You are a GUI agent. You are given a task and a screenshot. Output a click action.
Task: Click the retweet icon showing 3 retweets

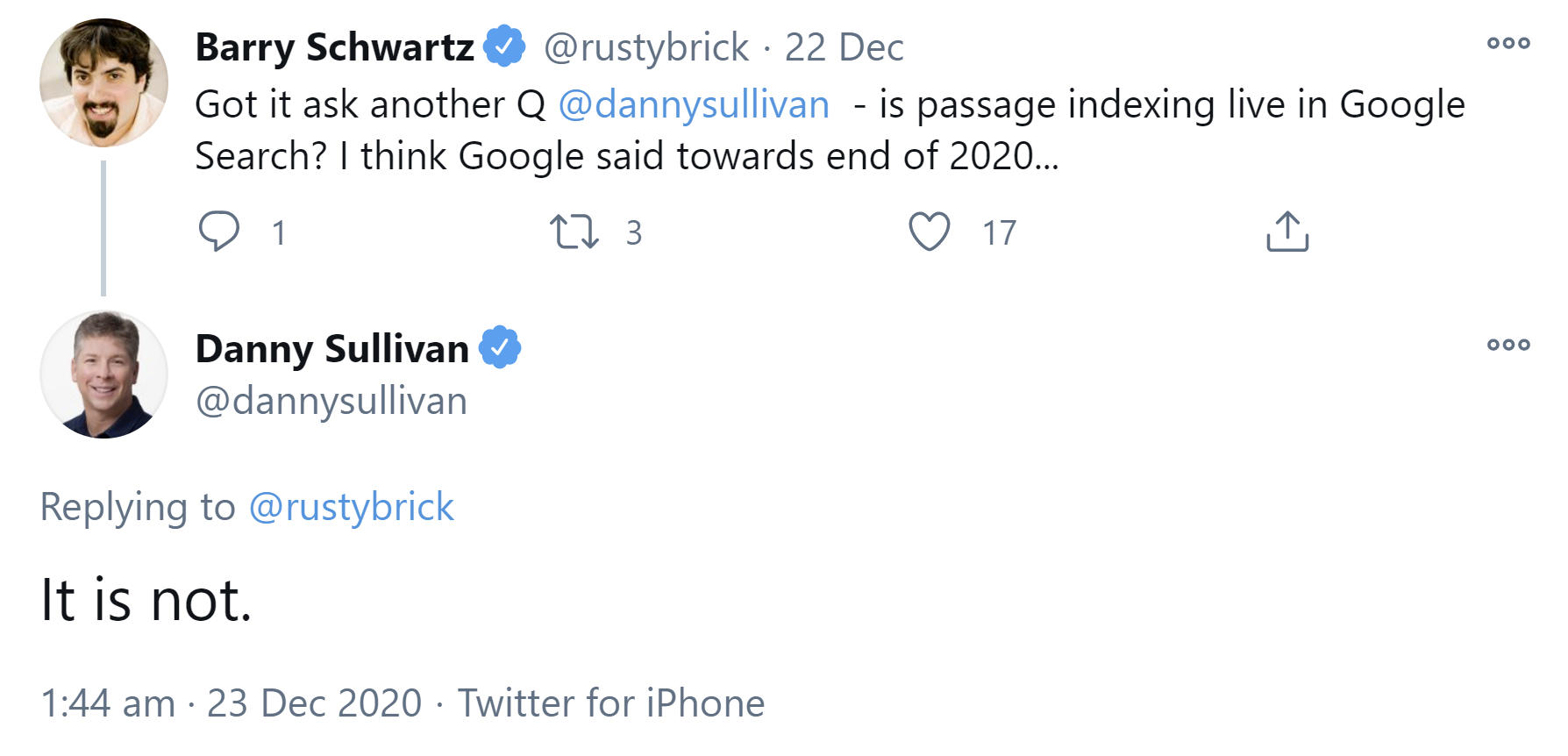coord(574,231)
